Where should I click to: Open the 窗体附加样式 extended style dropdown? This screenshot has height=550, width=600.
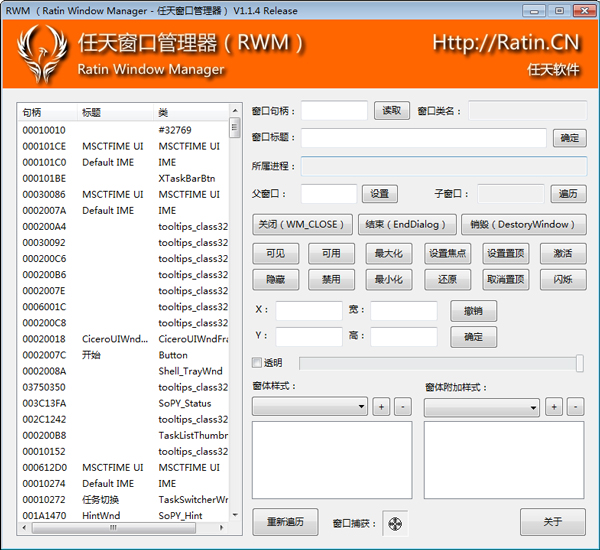[481, 407]
